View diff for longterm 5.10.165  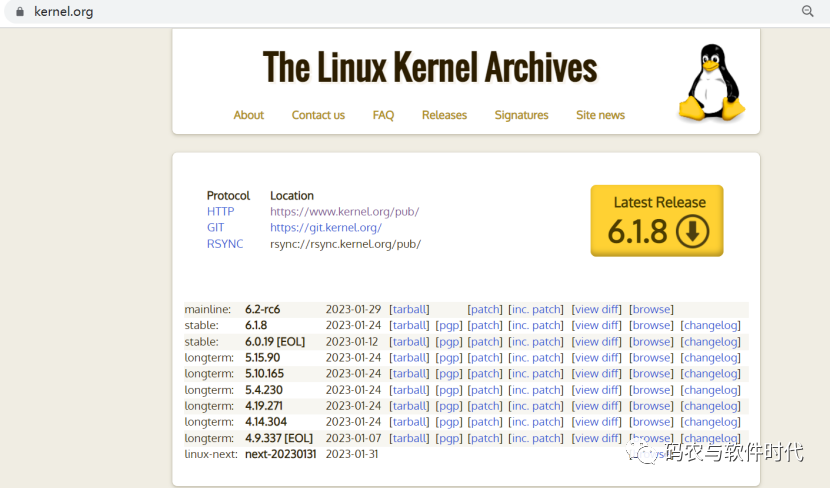pos(596,373)
